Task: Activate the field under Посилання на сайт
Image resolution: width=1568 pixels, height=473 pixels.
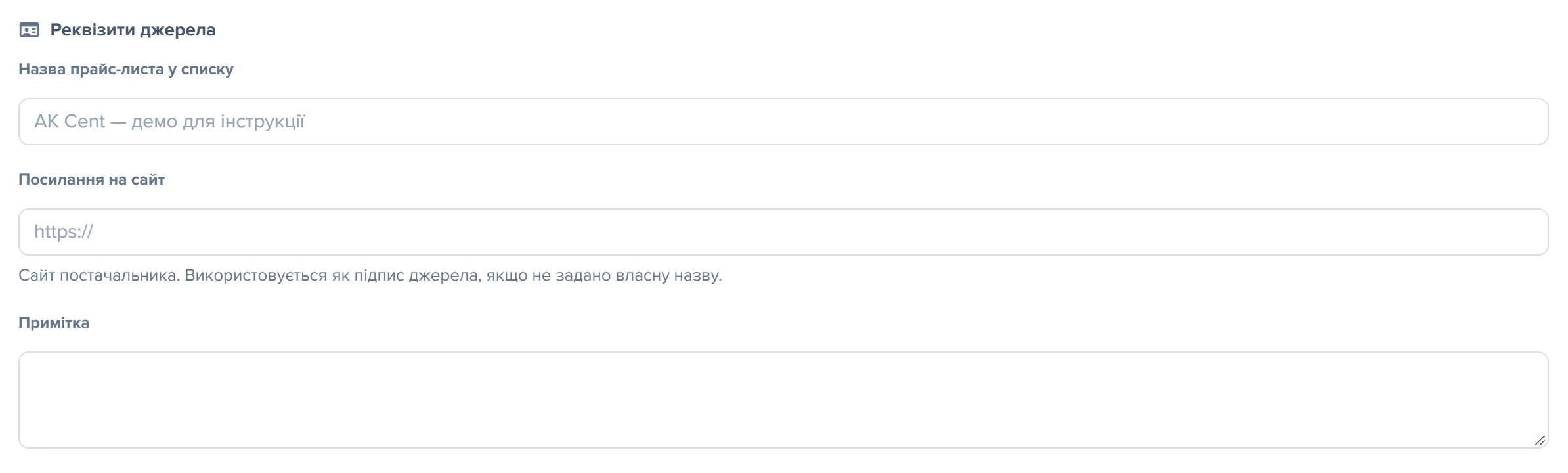Action: (x=783, y=232)
